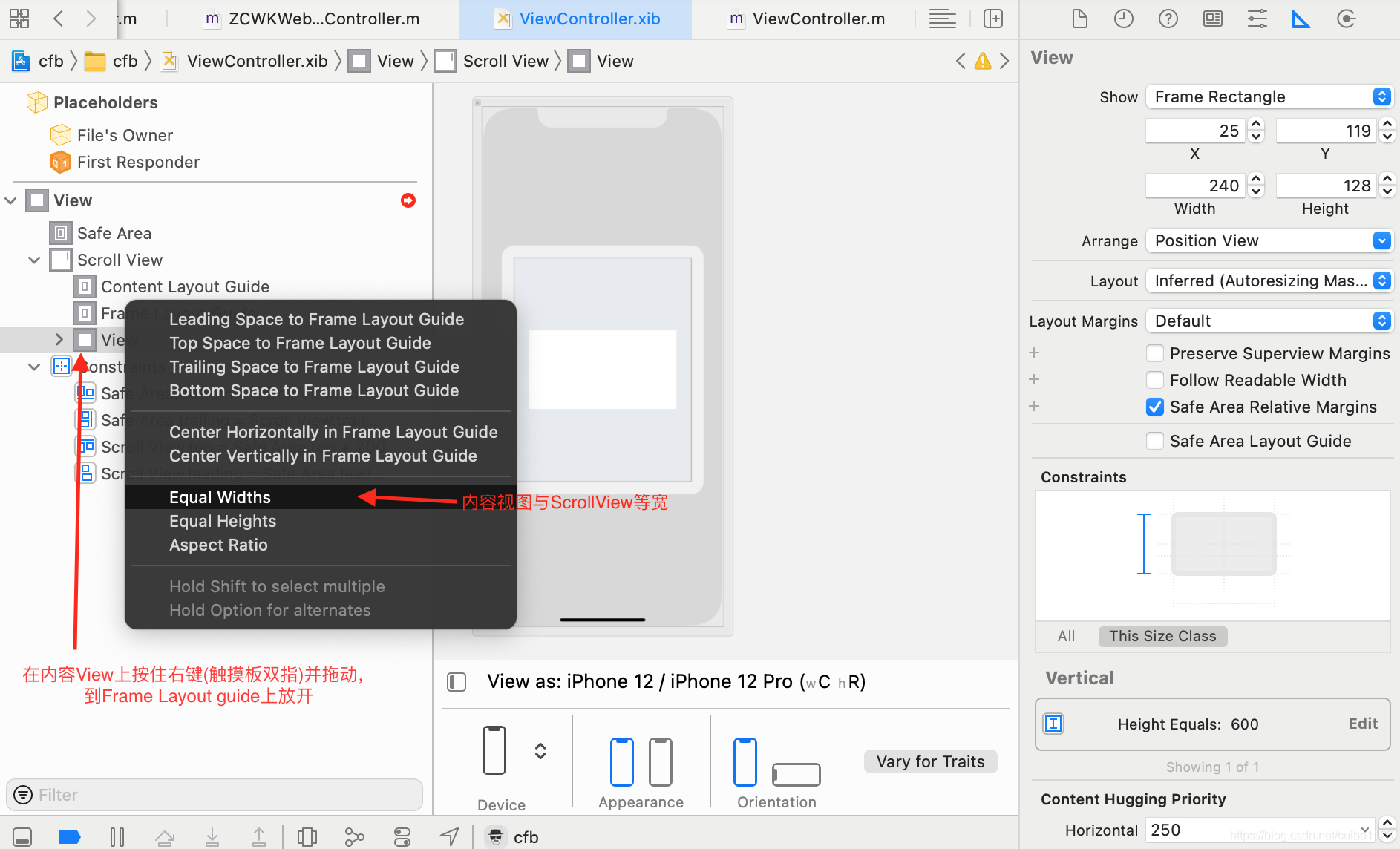Open the device chooser stepper
Image resolution: width=1400 pixels, height=849 pixels.
[540, 751]
